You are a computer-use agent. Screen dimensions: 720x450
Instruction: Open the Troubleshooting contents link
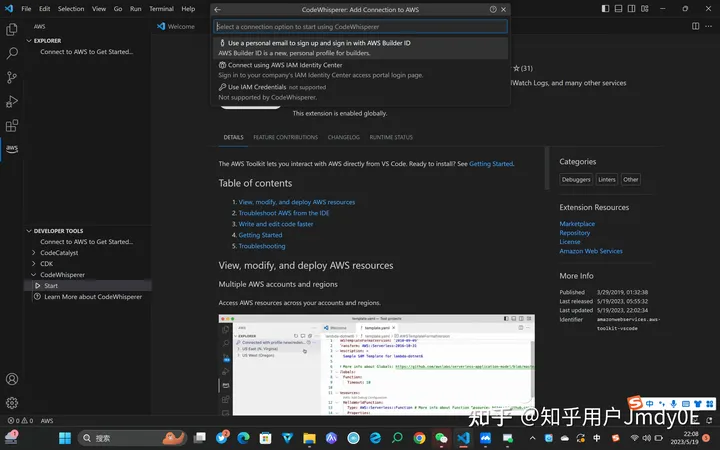click(262, 246)
